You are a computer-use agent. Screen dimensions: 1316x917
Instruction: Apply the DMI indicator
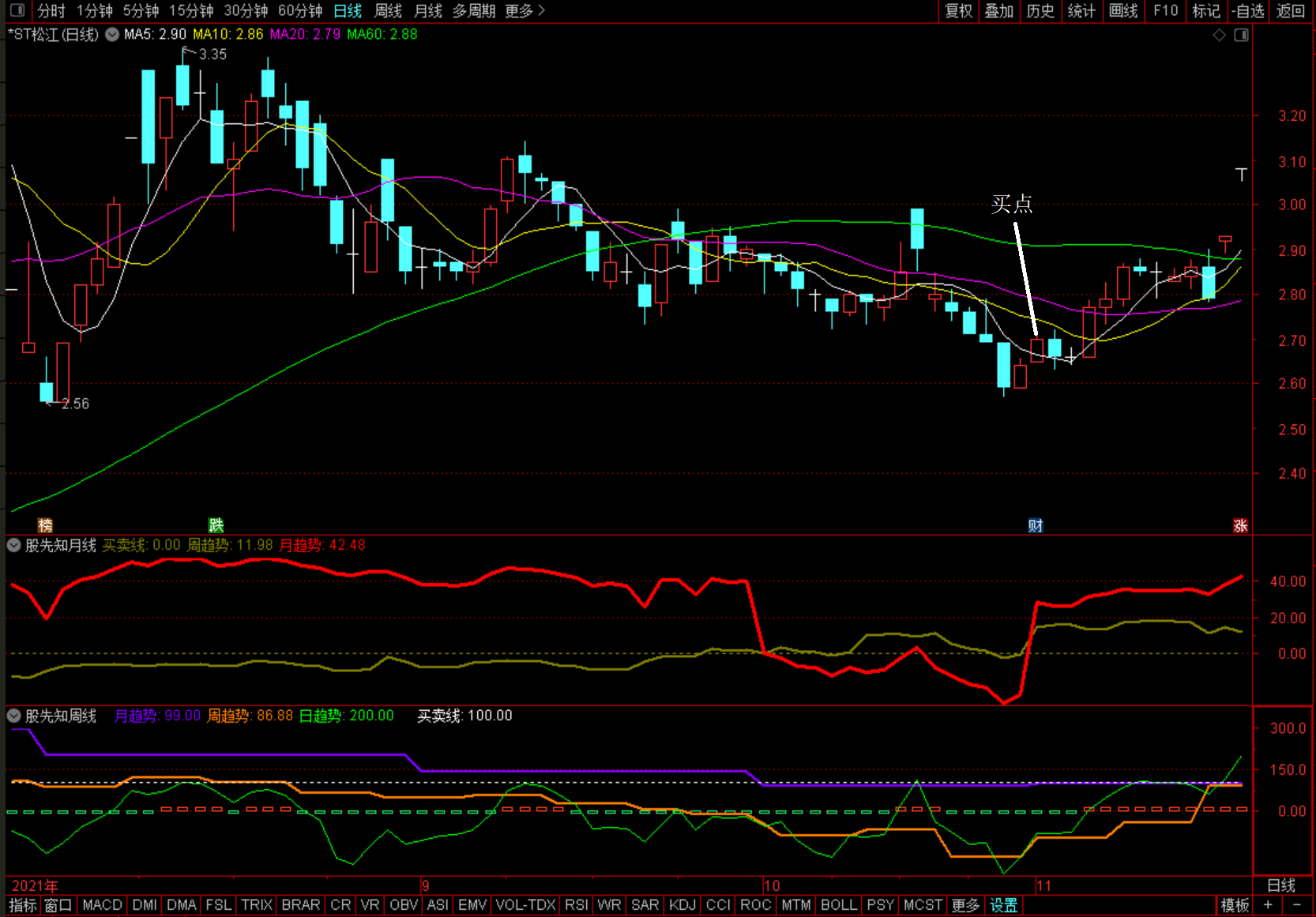pyautogui.click(x=145, y=905)
